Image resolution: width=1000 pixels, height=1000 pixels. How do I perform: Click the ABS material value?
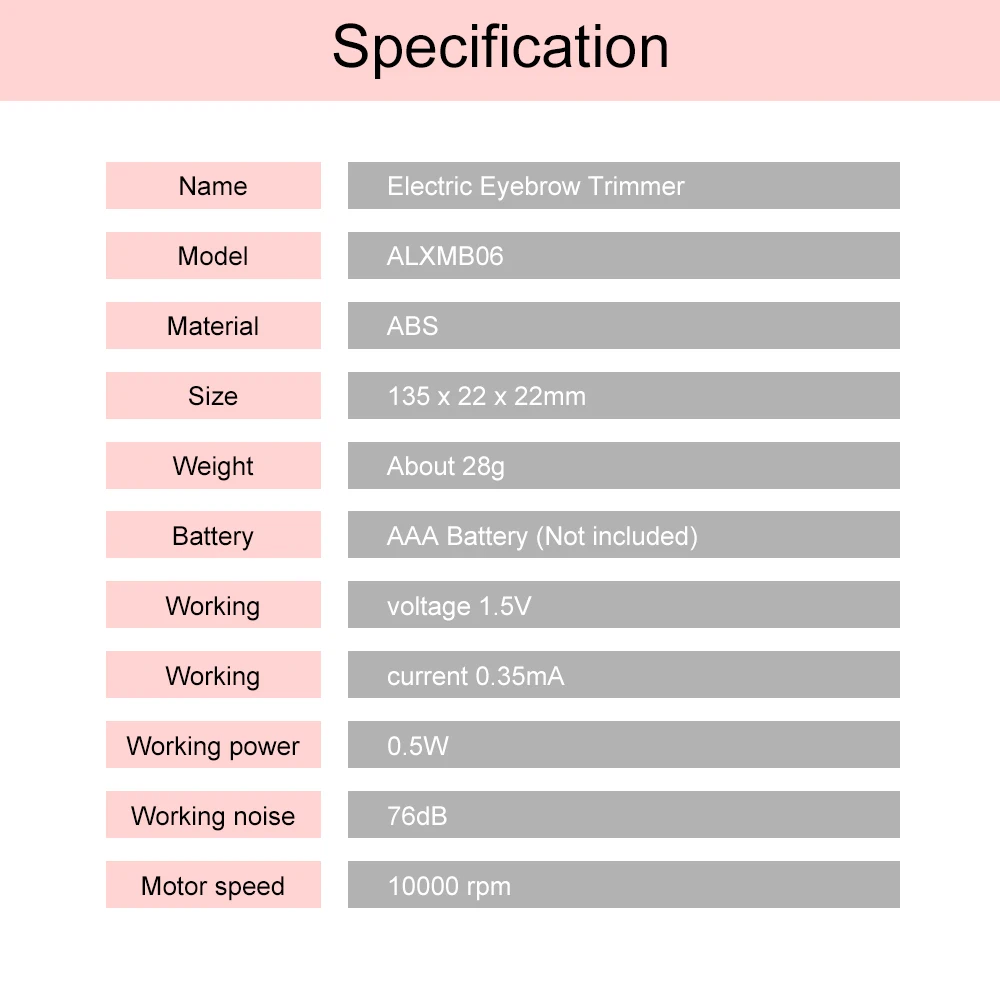tap(412, 326)
